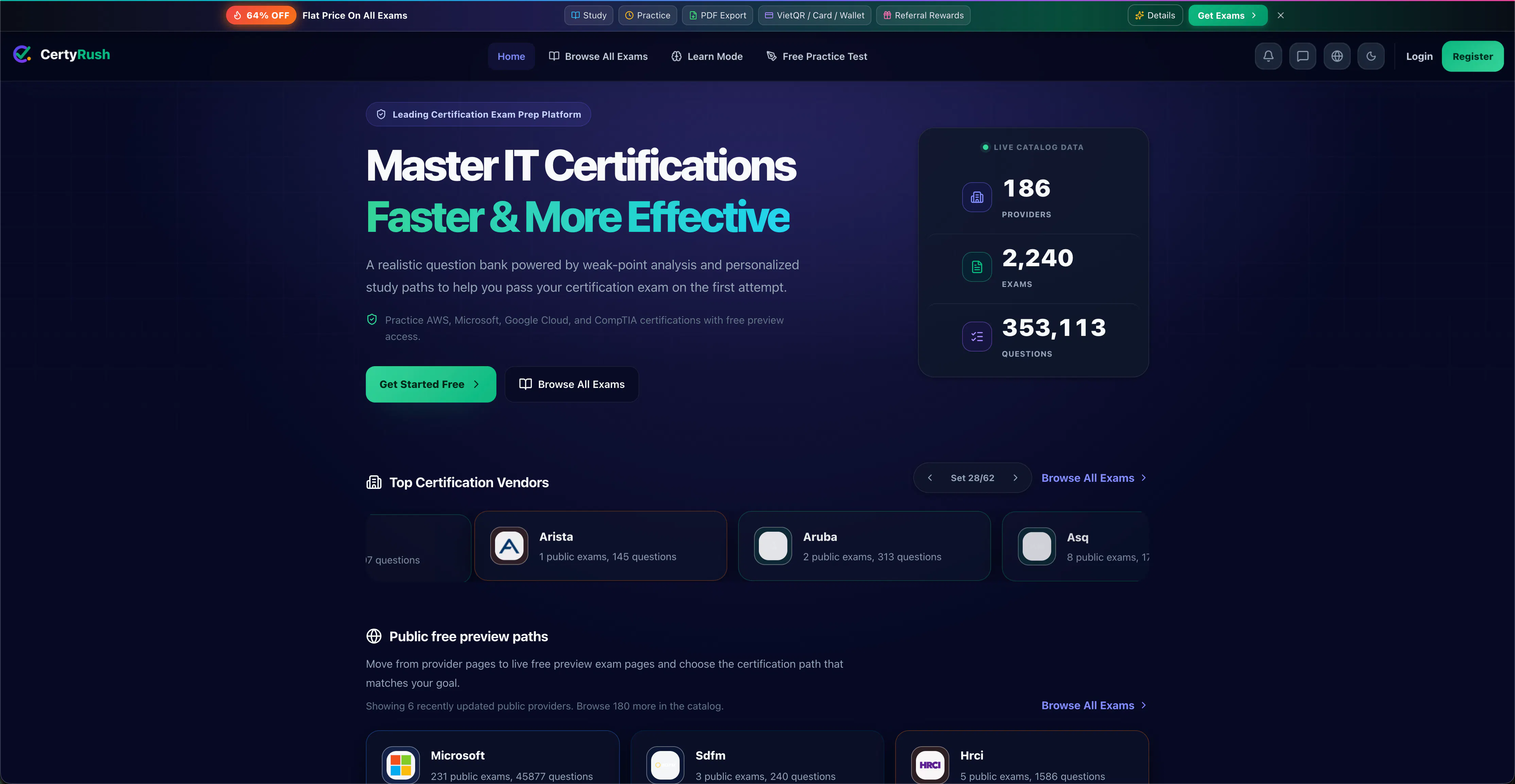The height and width of the screenshot is (784, 1515).
Task: Select the Referral Rewards chip
Action: tap(923, 15)
